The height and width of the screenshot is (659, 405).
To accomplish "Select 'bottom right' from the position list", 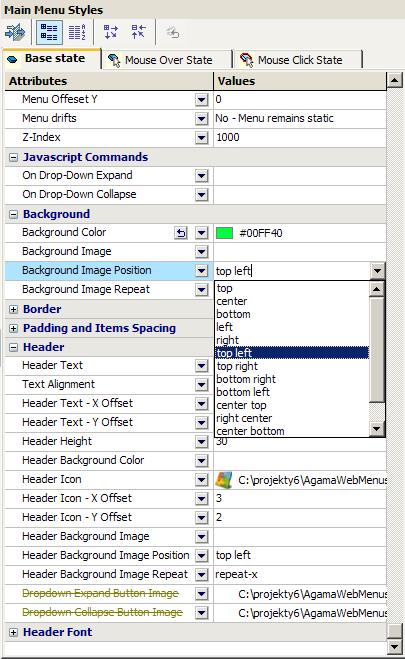I will (246, 379).
